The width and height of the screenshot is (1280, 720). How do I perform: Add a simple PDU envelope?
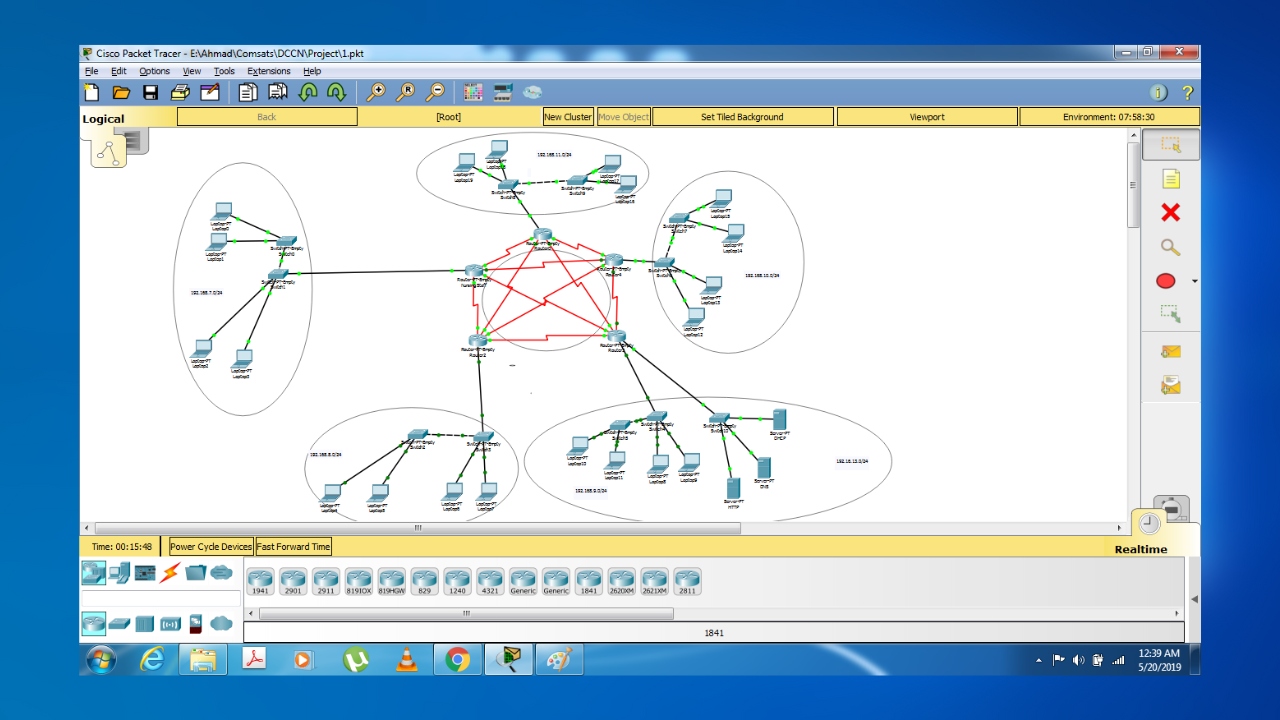[1170, 351]
